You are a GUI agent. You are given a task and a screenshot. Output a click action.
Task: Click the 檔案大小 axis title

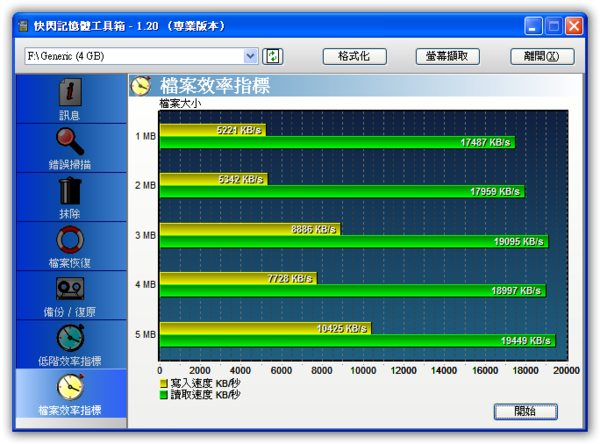tap(180, 103)
